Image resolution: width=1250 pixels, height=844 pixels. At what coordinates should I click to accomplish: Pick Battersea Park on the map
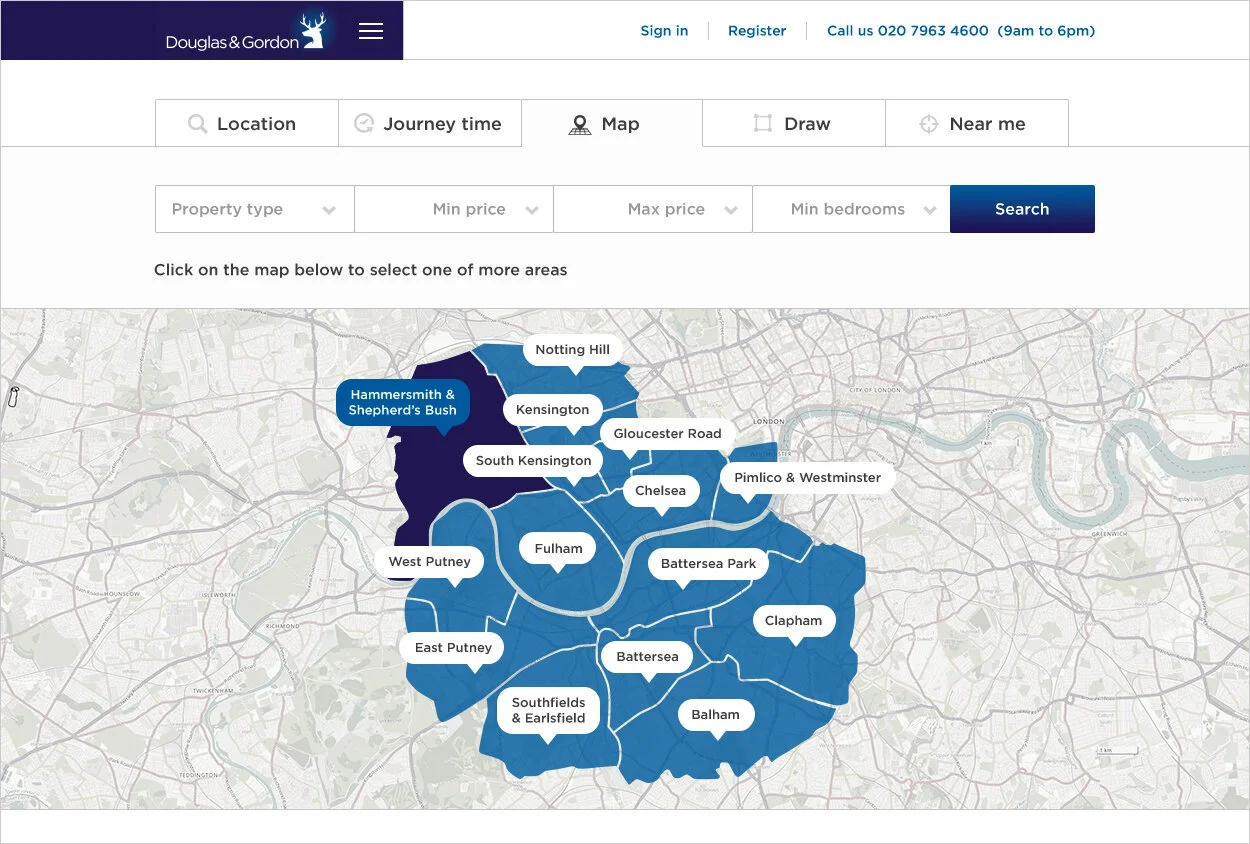[x=708, y=564]
